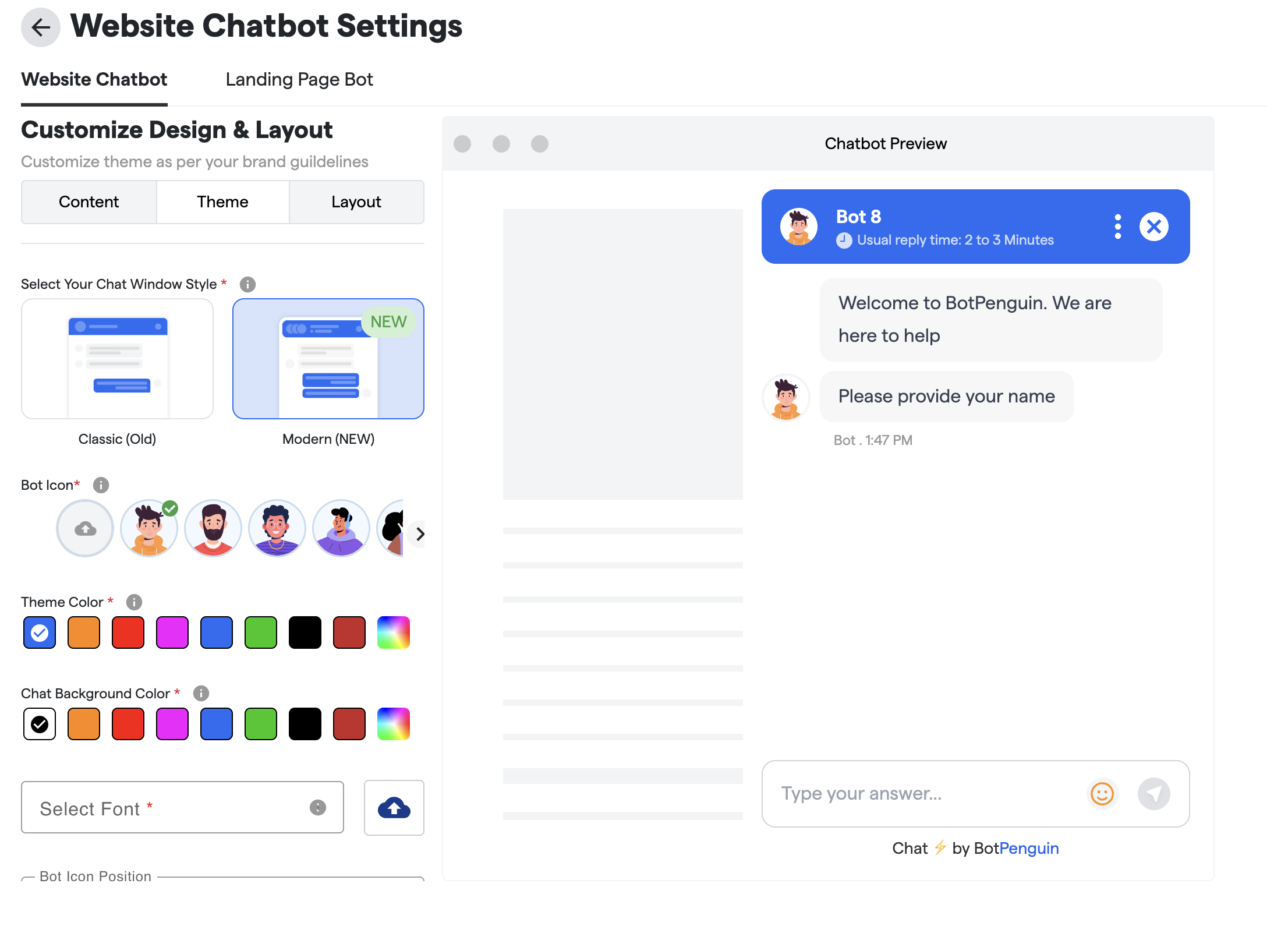Click the send message arrow icon
Viewport: 1288px width, 940px height.
coord(1153,794)
